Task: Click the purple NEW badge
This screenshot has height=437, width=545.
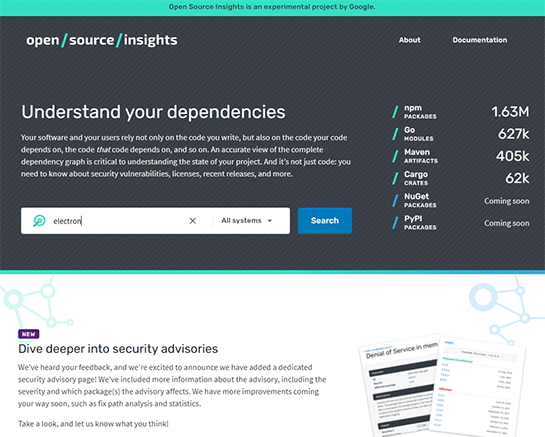Action: (29, 334)
